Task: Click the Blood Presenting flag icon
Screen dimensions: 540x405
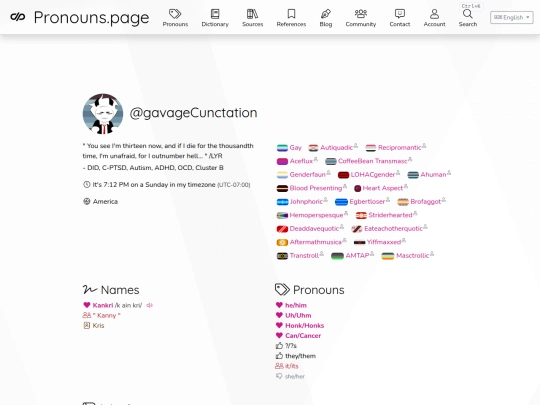Action: (282, 188)
